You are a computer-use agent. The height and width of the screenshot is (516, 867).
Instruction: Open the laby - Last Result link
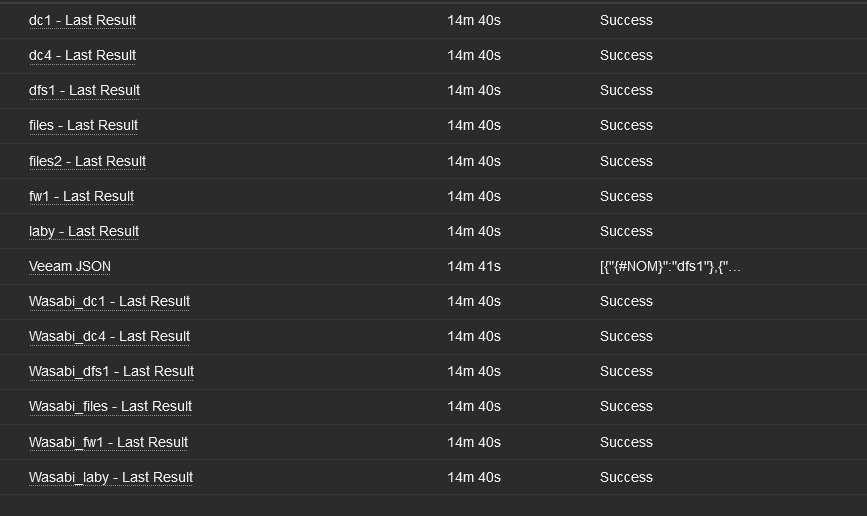click(84, 231)
